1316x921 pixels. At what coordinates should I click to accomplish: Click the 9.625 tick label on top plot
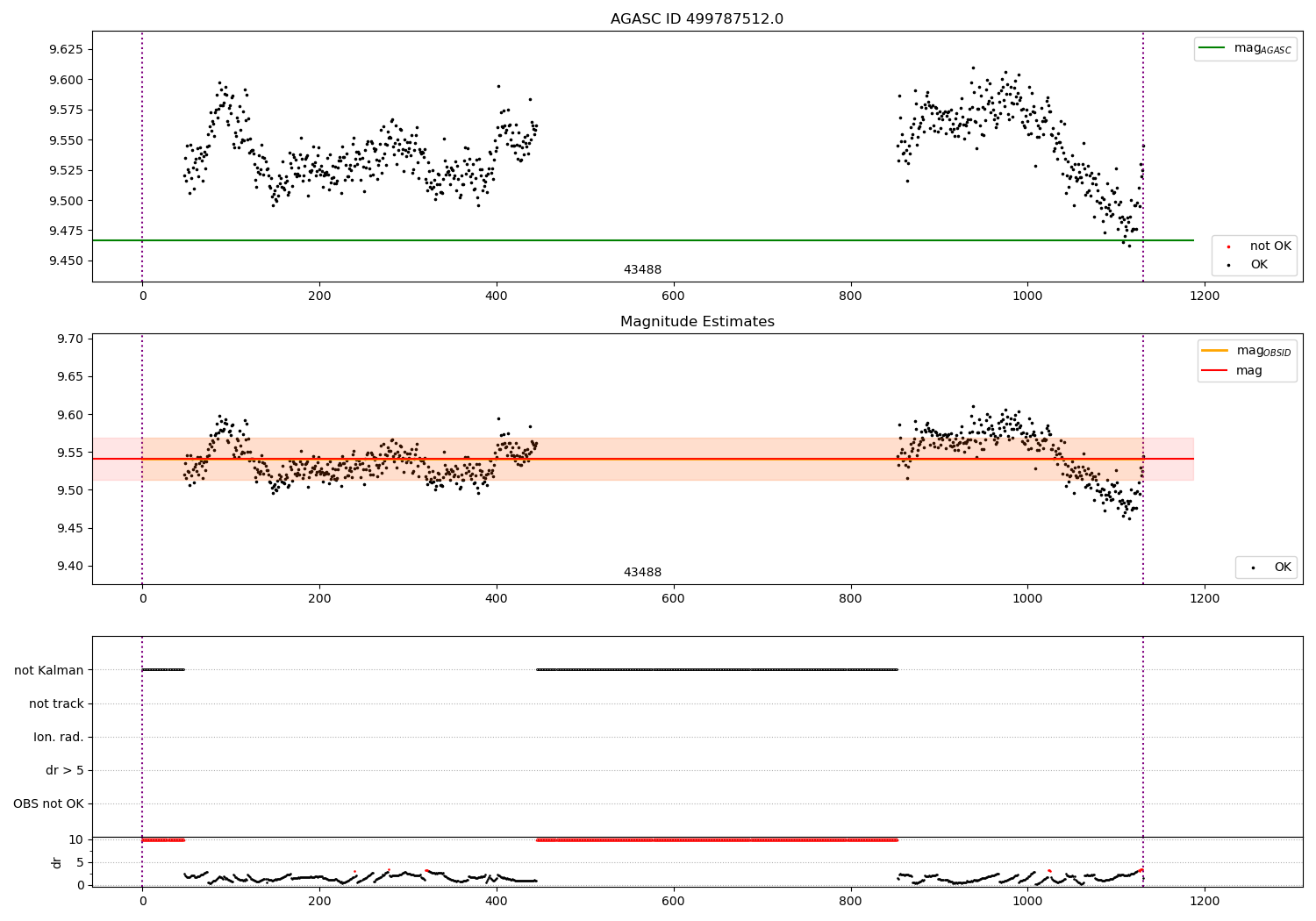(66, 49)
